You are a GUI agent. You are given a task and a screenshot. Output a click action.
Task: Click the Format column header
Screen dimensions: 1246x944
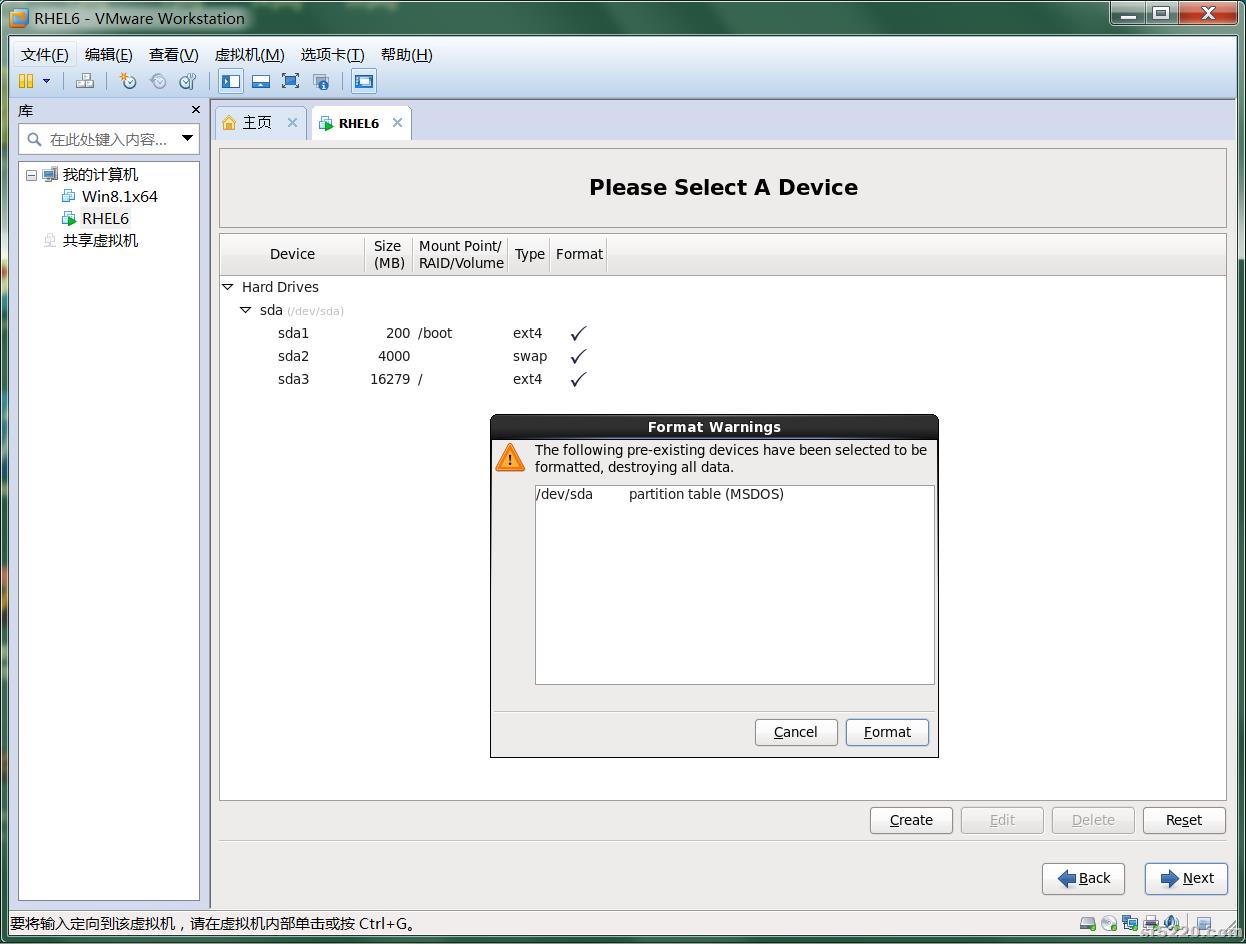pyautogui.click(x=579, y=254)
